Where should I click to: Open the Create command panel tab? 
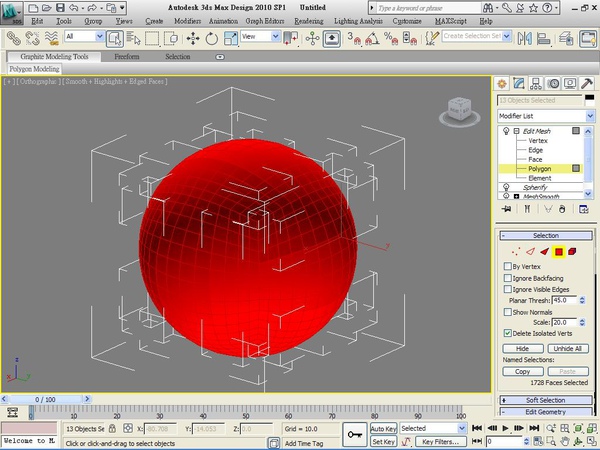coord(502,83)
